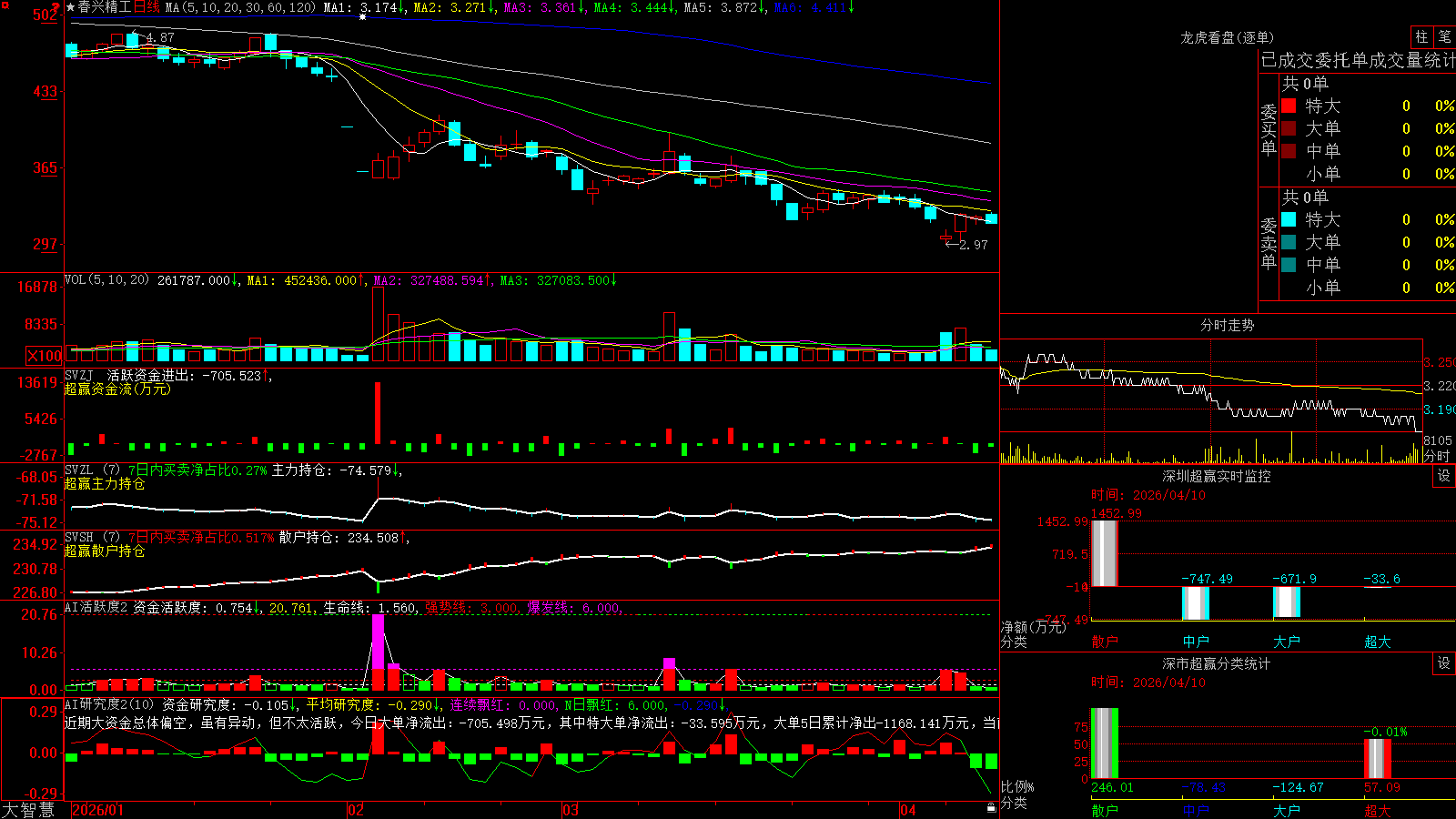Screen dimensions: 1456x819
Task: Click the 小单 row under 委卖单
Action: (x=1369, y=288)
